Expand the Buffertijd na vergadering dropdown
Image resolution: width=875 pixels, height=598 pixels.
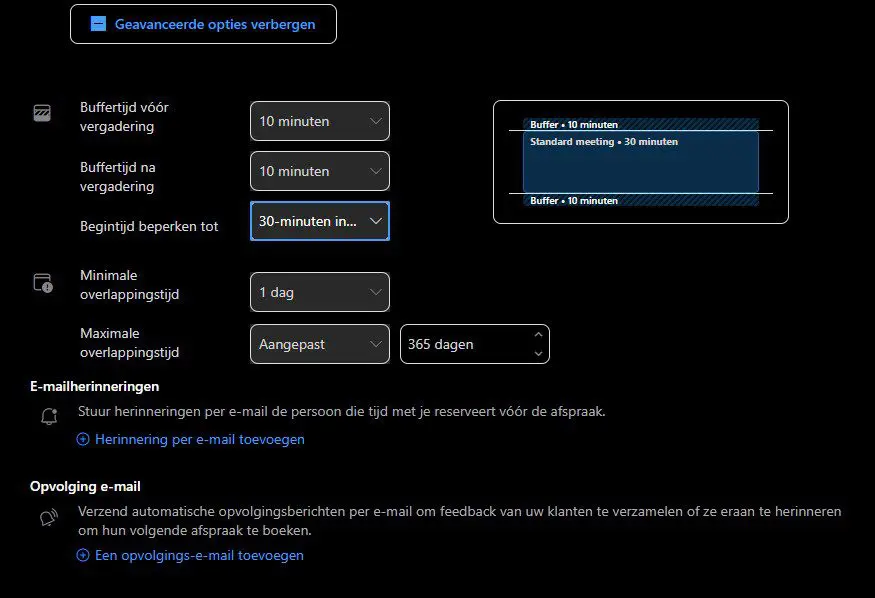pyautogui.click(x=319, y=171)
